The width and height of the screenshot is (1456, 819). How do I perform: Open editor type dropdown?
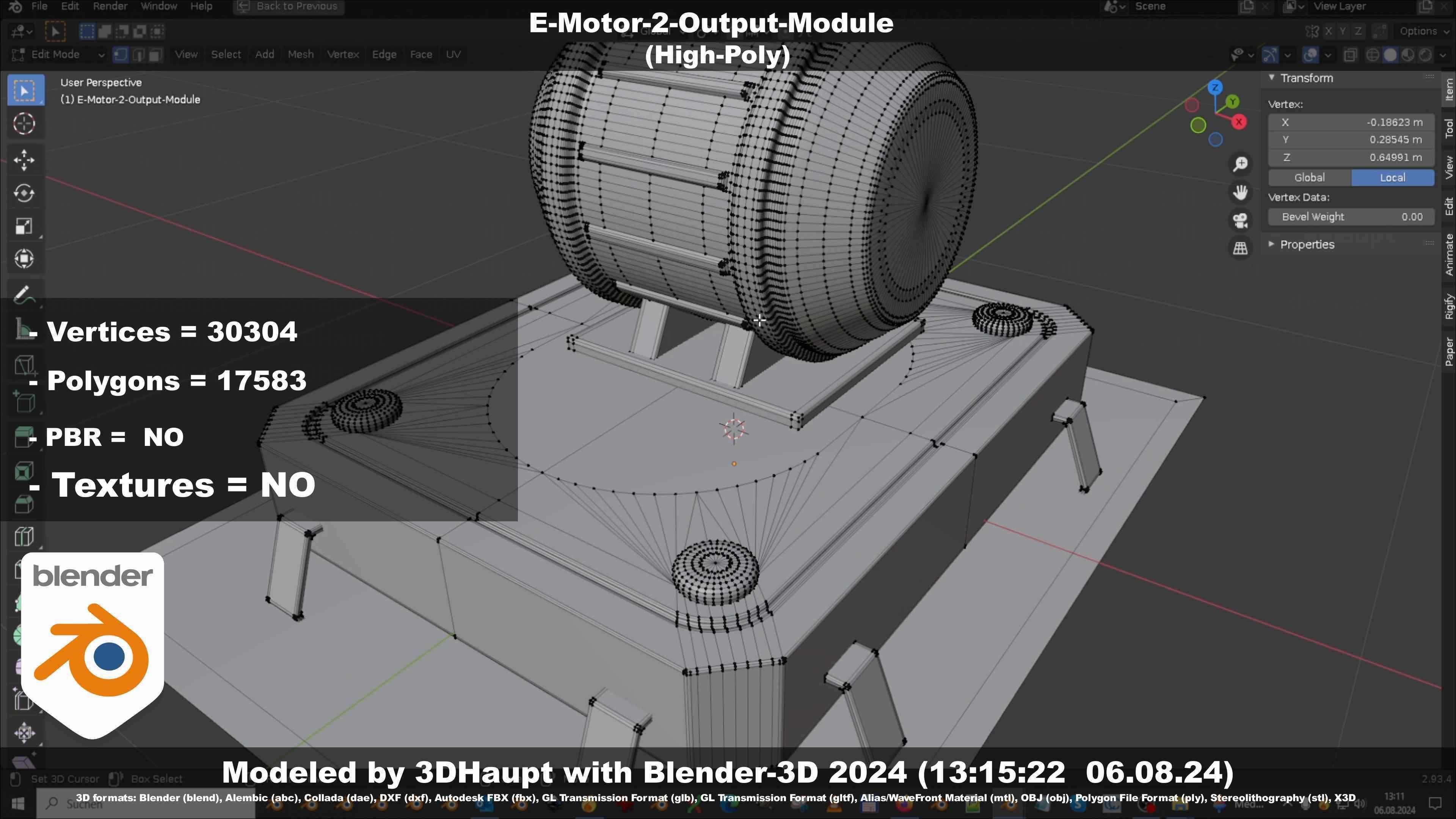pyautogui.click(x=22, y=31)
